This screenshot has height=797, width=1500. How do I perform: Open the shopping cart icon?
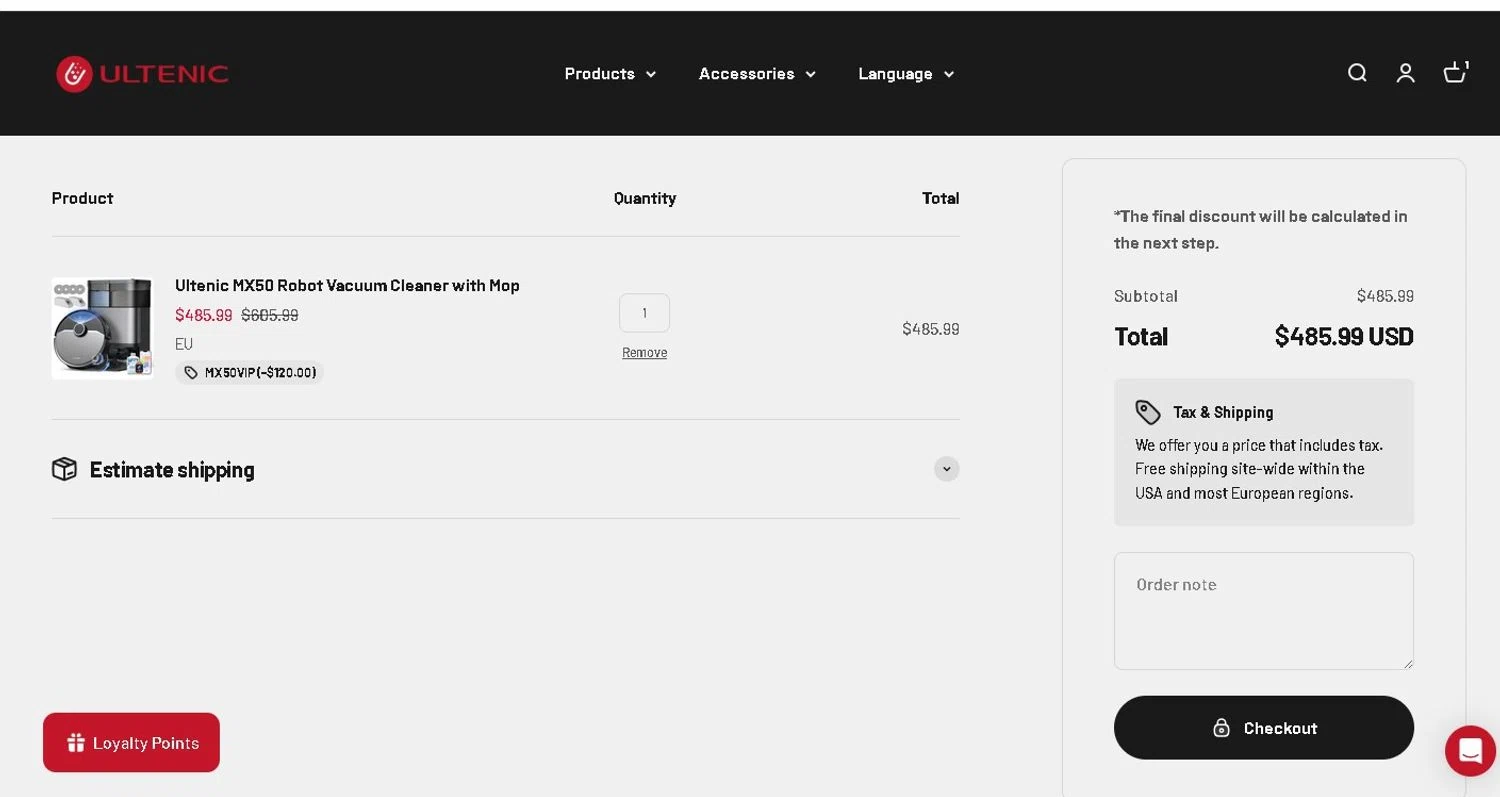coord(1455,72)
